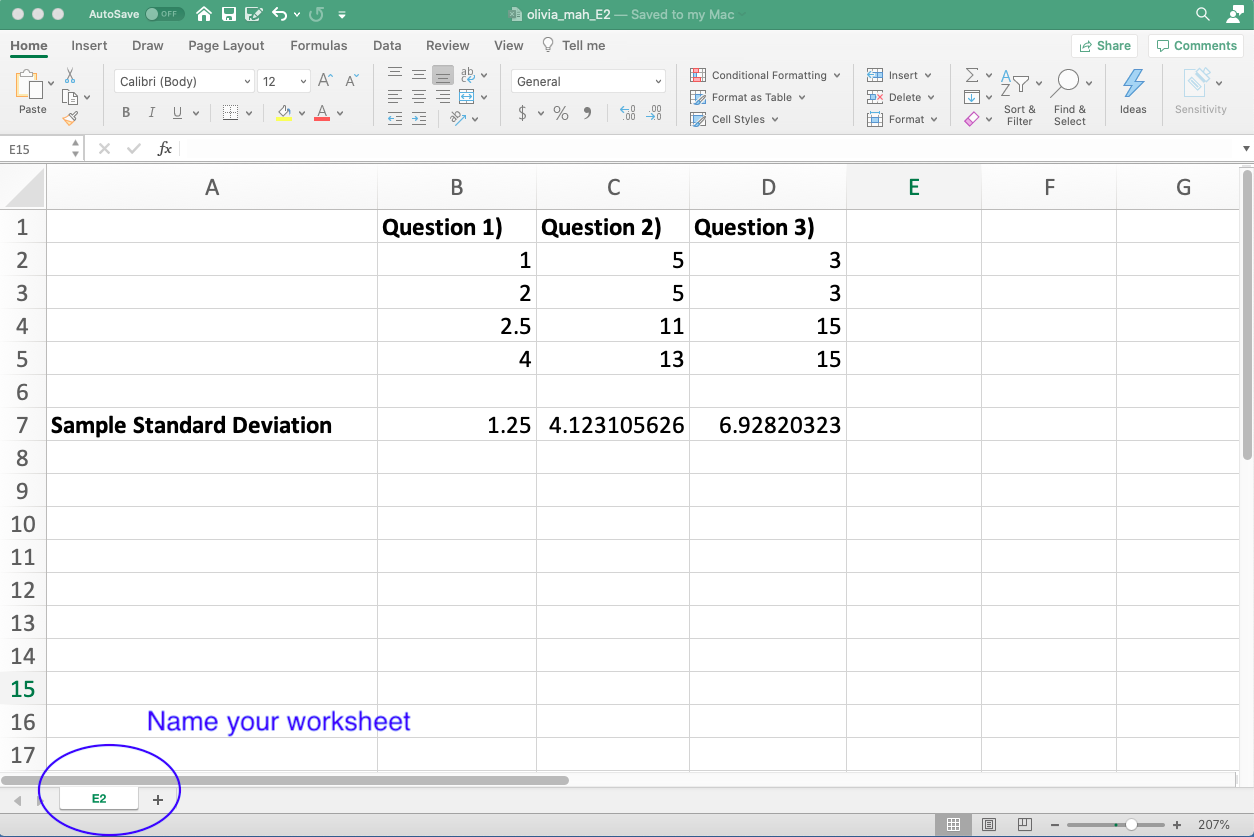Toggle Underline formatting
Screen dimensions: 1254x837
click(x=178, y=113)
